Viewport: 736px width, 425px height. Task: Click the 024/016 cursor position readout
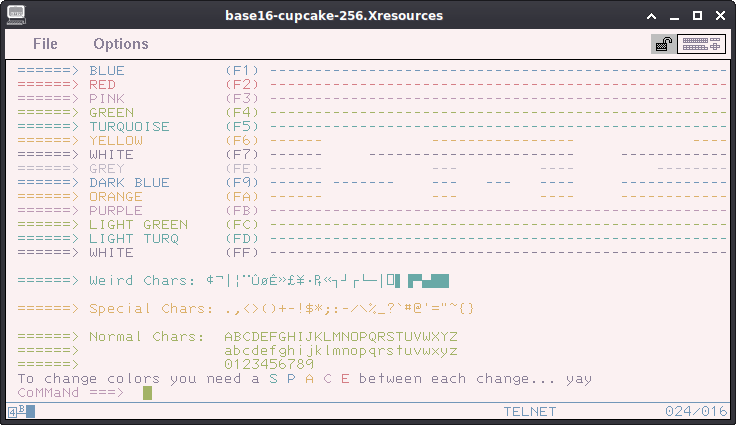696,412
